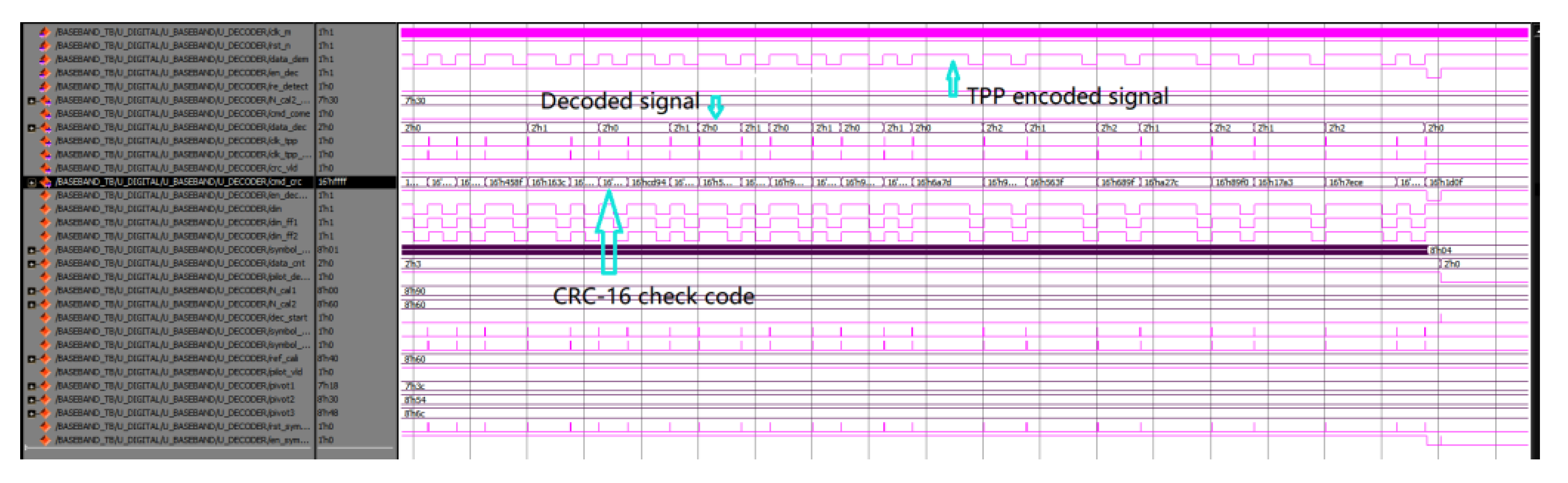
Task: Select the cmd_come signal path name
Action: click(x=183, y=114)
